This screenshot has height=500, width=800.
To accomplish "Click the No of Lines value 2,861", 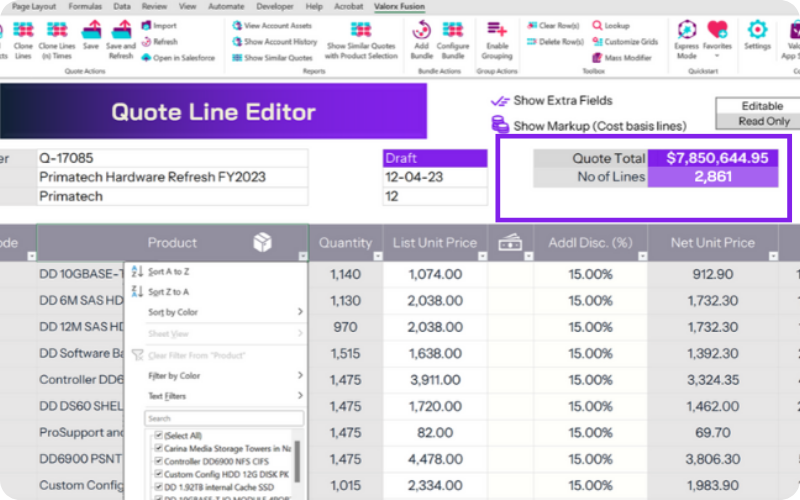I will [x=713, y=177].
